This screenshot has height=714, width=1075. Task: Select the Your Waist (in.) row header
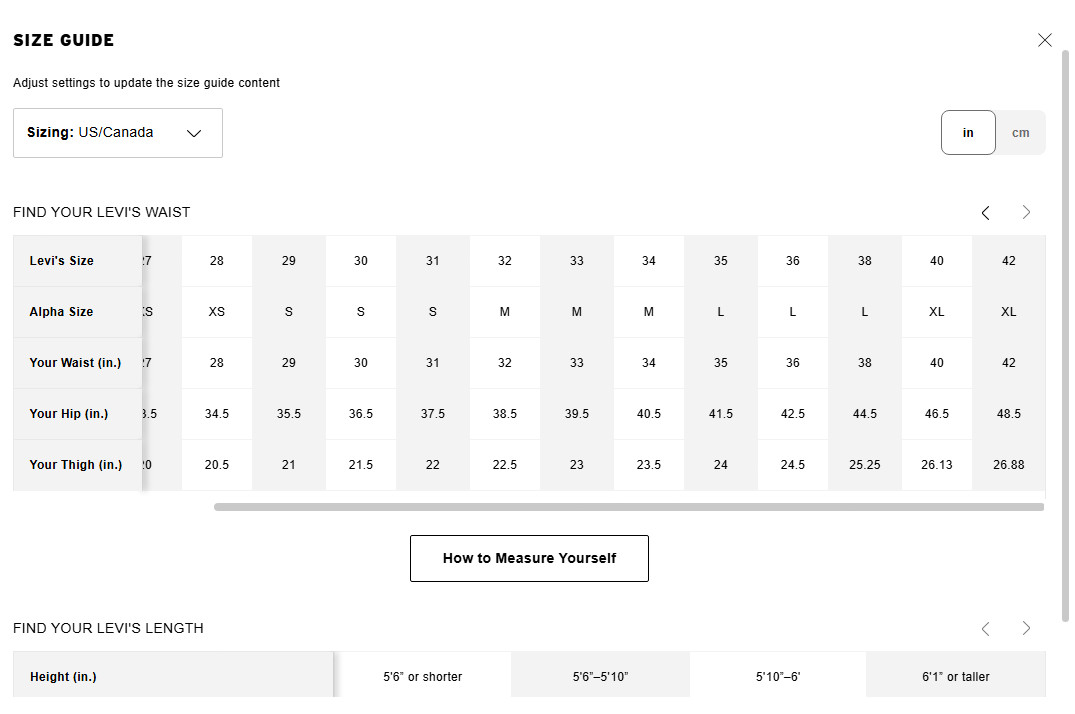pyautogui.click(x=77, y=362)
